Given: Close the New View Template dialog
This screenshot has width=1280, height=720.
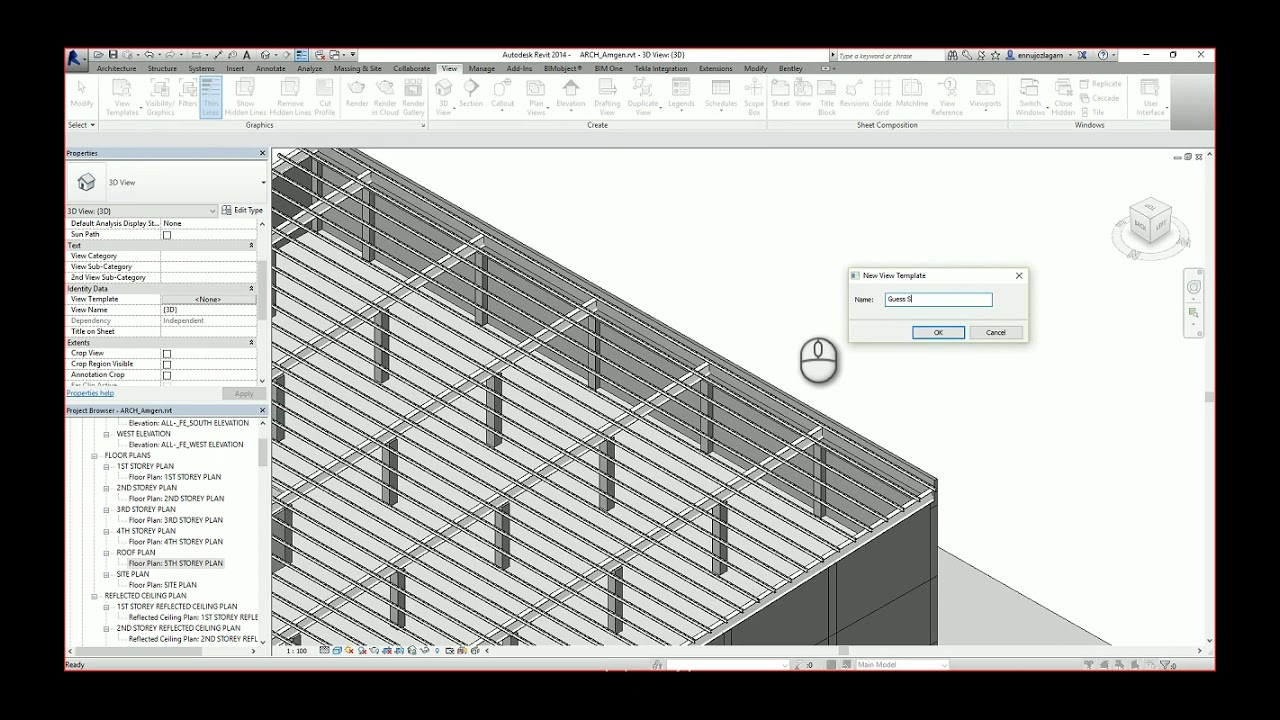Looking at the screenshot, I should (x=1019, y=276).
